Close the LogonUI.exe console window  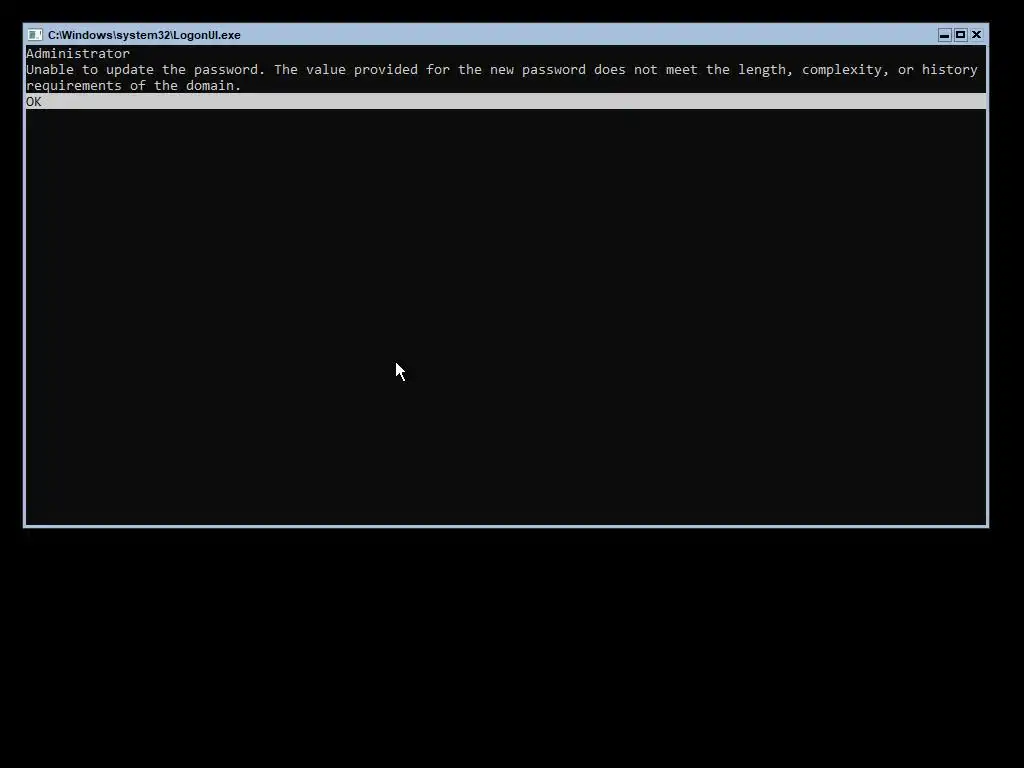coord(976,35)
